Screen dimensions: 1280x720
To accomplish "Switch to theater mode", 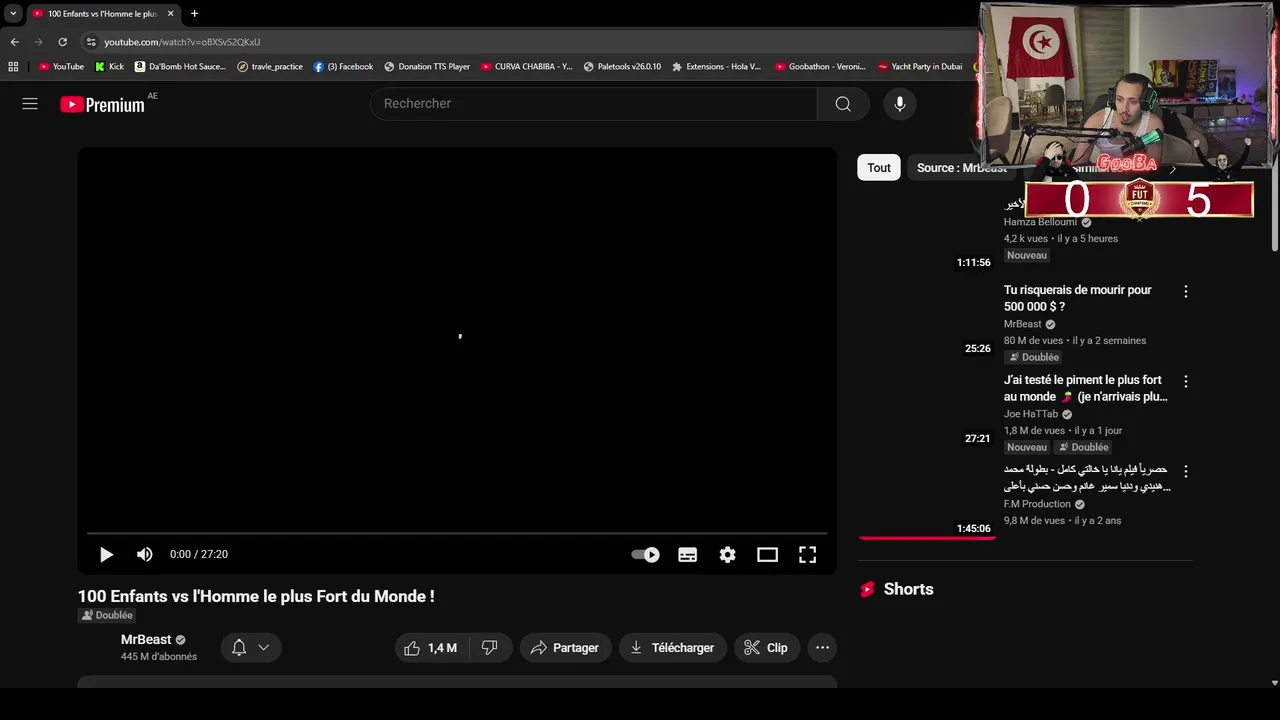I will 767,554.
